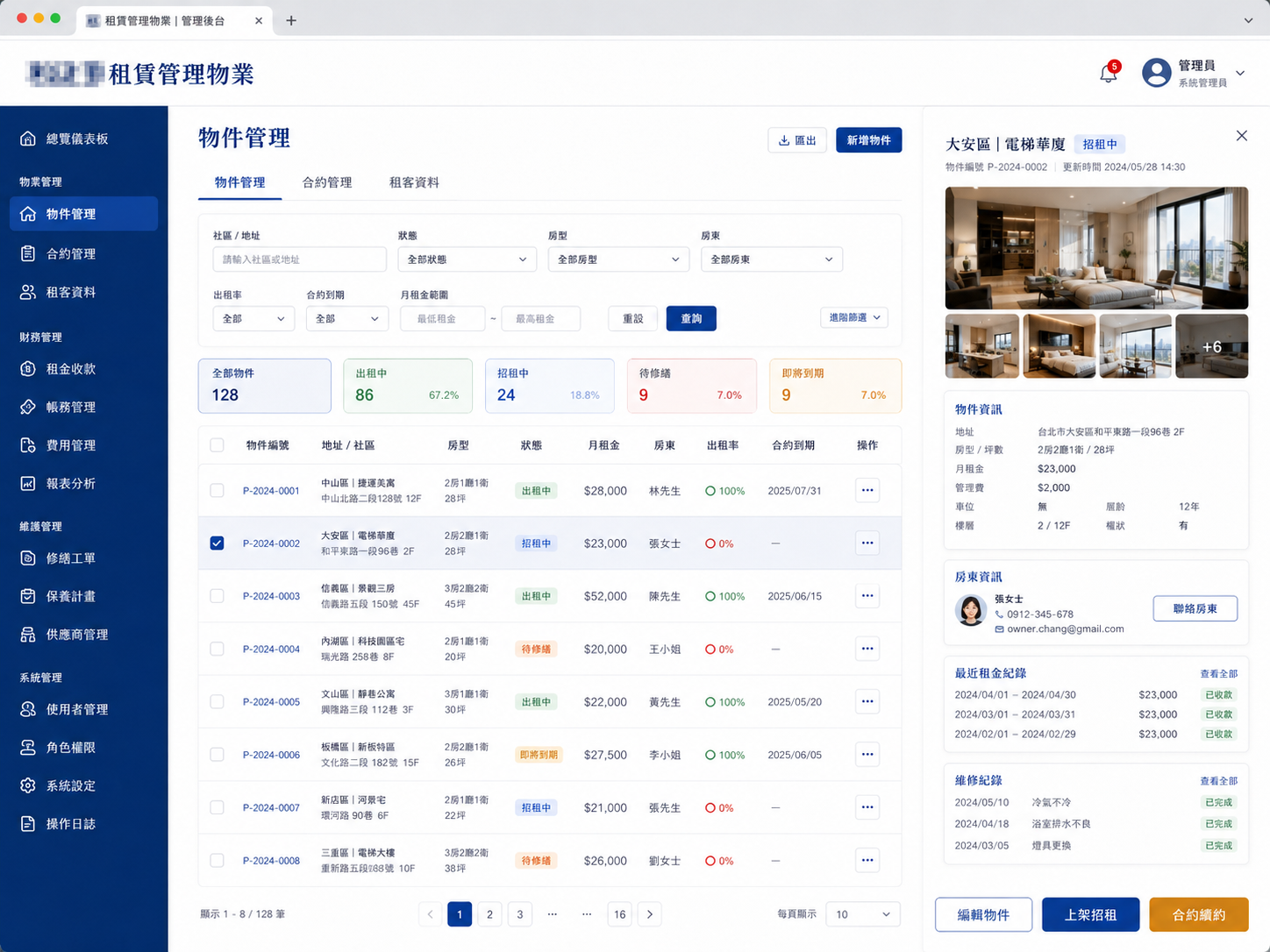This screenshot has width=1270, height=952.
Task: Open the notification bell icon
Action: tap(1109, 74)
